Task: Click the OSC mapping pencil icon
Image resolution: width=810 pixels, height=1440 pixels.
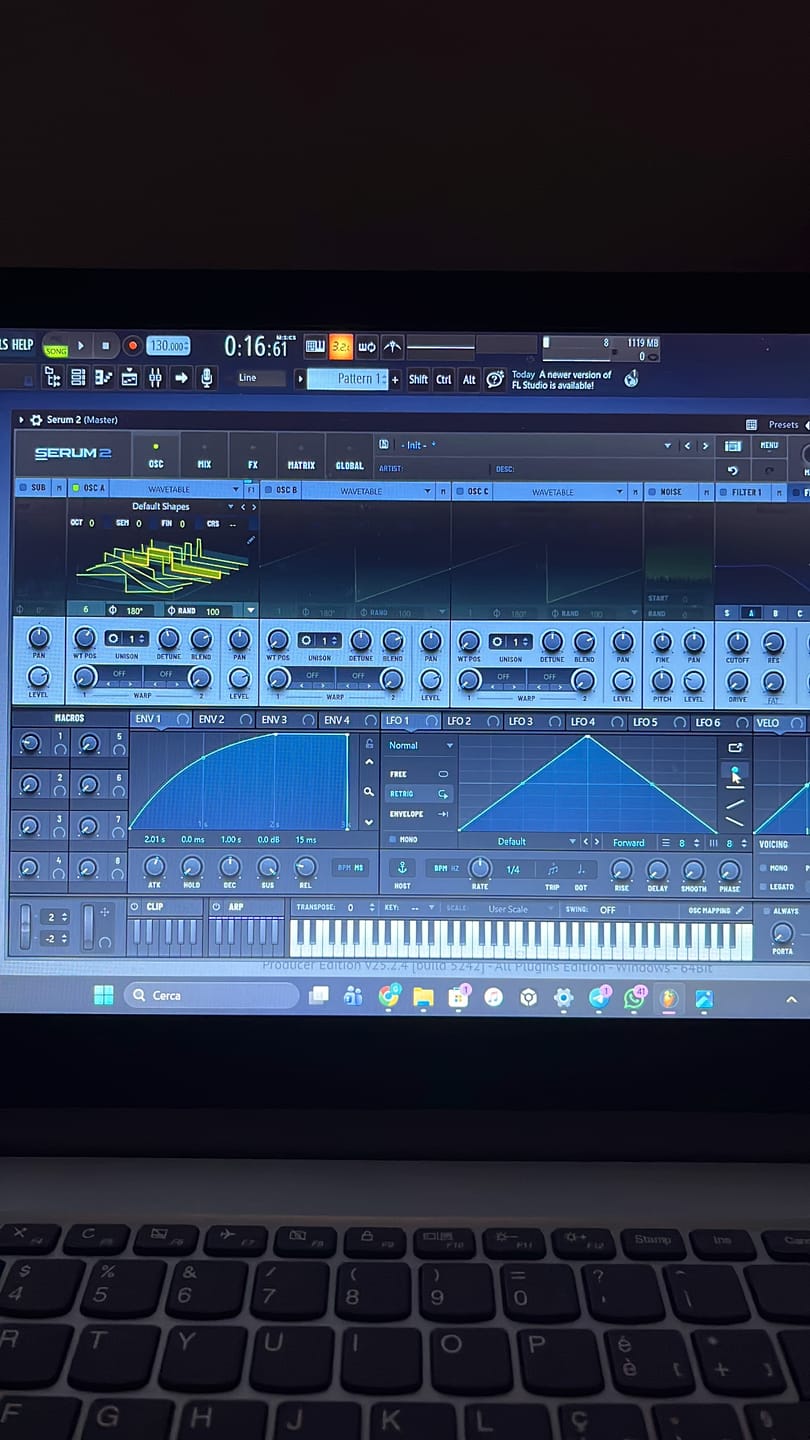Action: [x=740, y=910]
